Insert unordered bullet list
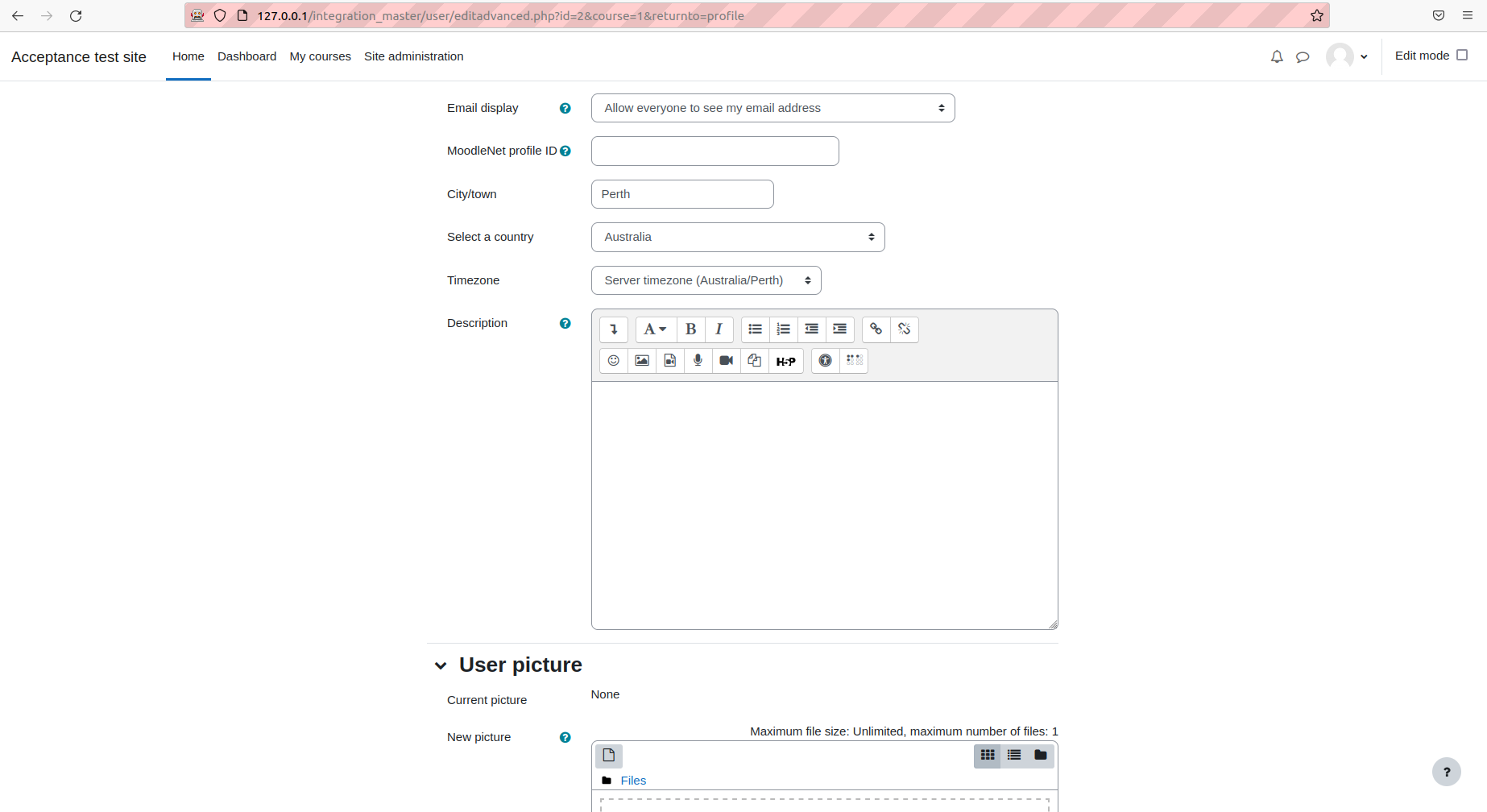 [x=755, y=329]
